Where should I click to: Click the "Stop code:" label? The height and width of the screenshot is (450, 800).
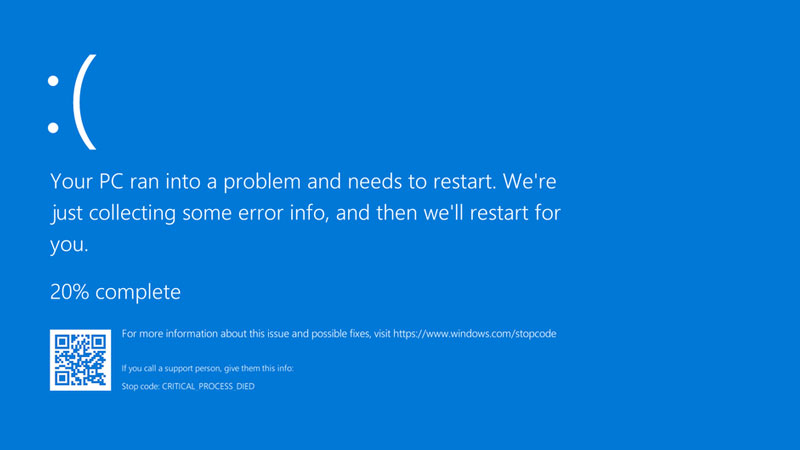click(x=140, y=386)
